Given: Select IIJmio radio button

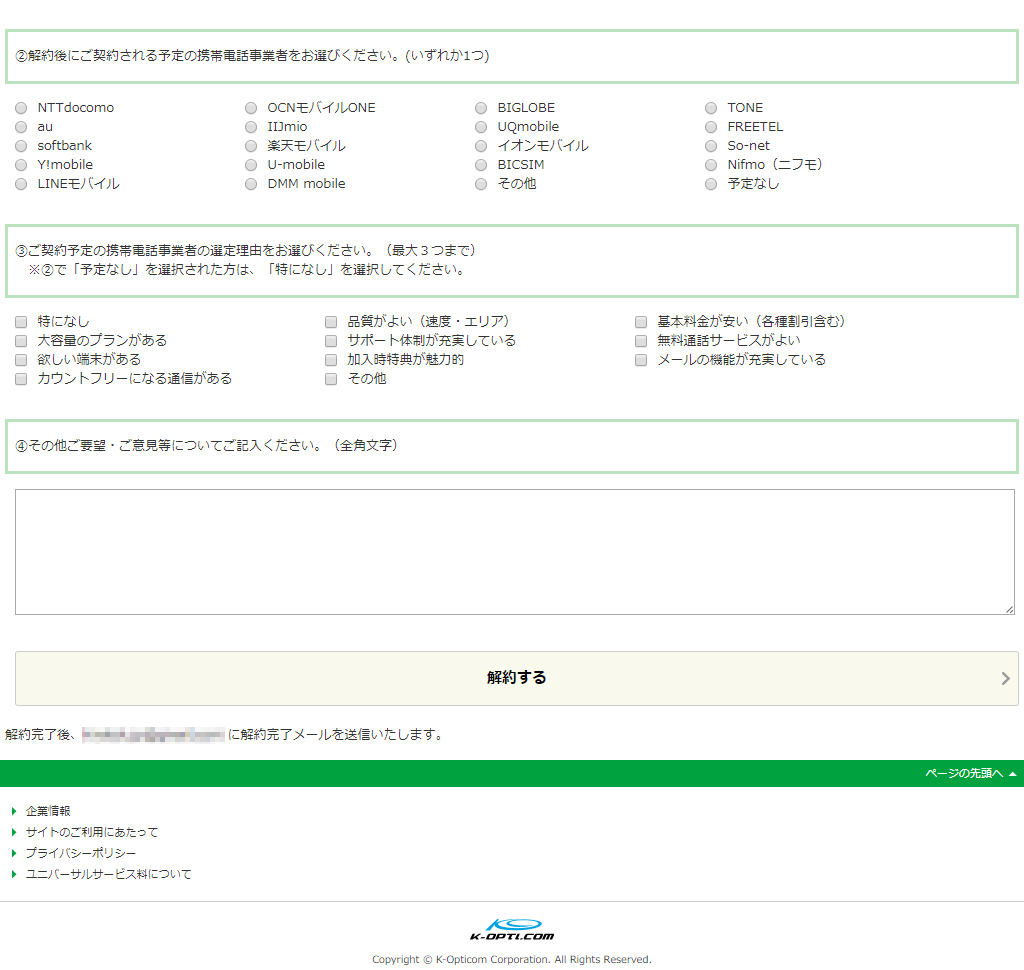Looking at the screenshot, I should click(x=251, y=127).
